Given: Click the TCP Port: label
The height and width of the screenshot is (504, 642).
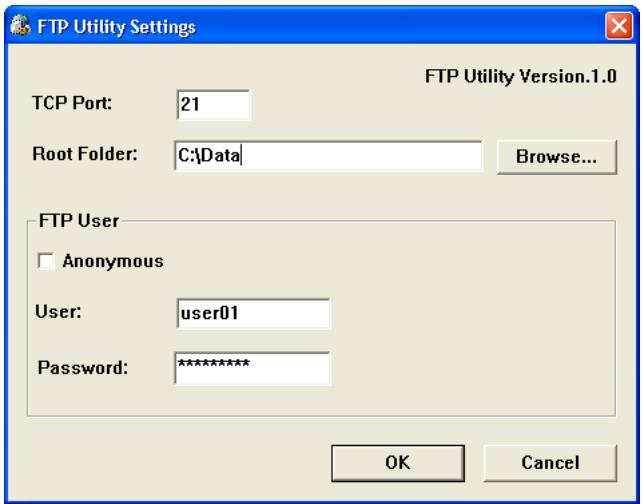Looking at the screenshot, I should point(72,103).
